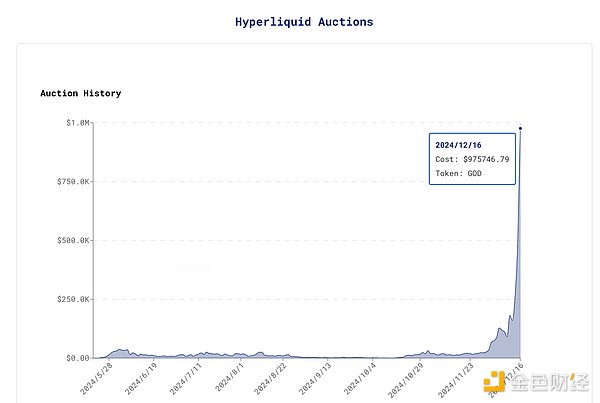Click the 2024/10/29 x-axis date label
The width and height of the screenshot is (600, 403).
(x=406, y=381)
